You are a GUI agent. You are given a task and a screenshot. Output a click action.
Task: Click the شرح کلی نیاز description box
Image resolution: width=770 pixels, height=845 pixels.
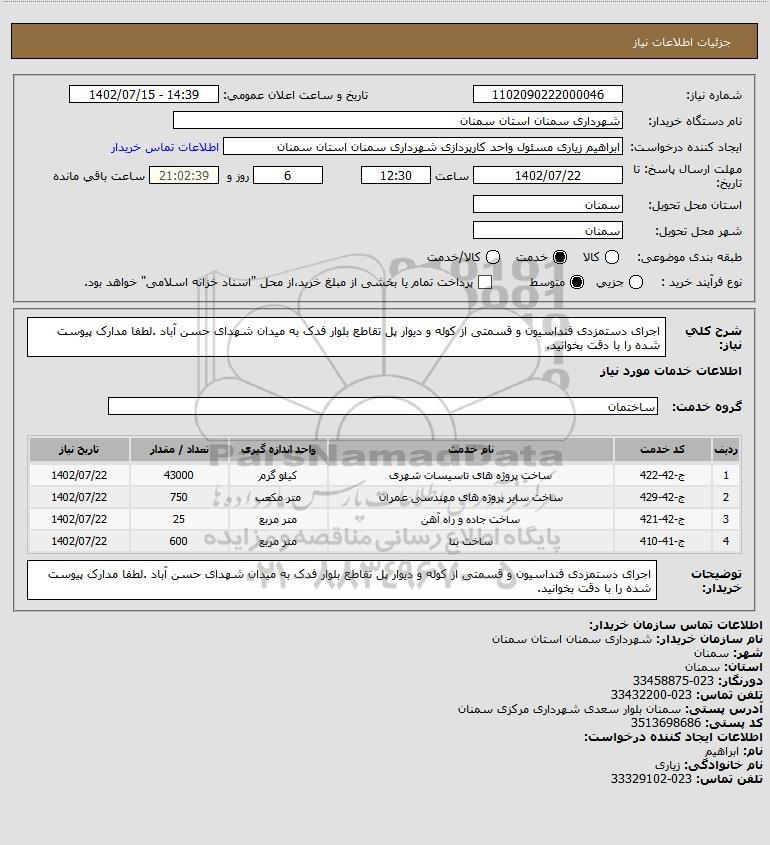(x=346, y=337)
